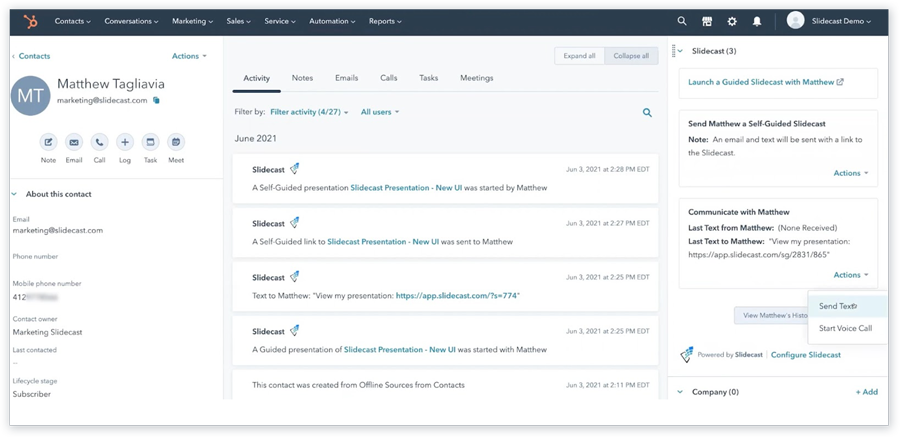This screenshot has width=900, height=437.
Task: Click the Slidecast Demo account avatar
Action: point(796,21)
